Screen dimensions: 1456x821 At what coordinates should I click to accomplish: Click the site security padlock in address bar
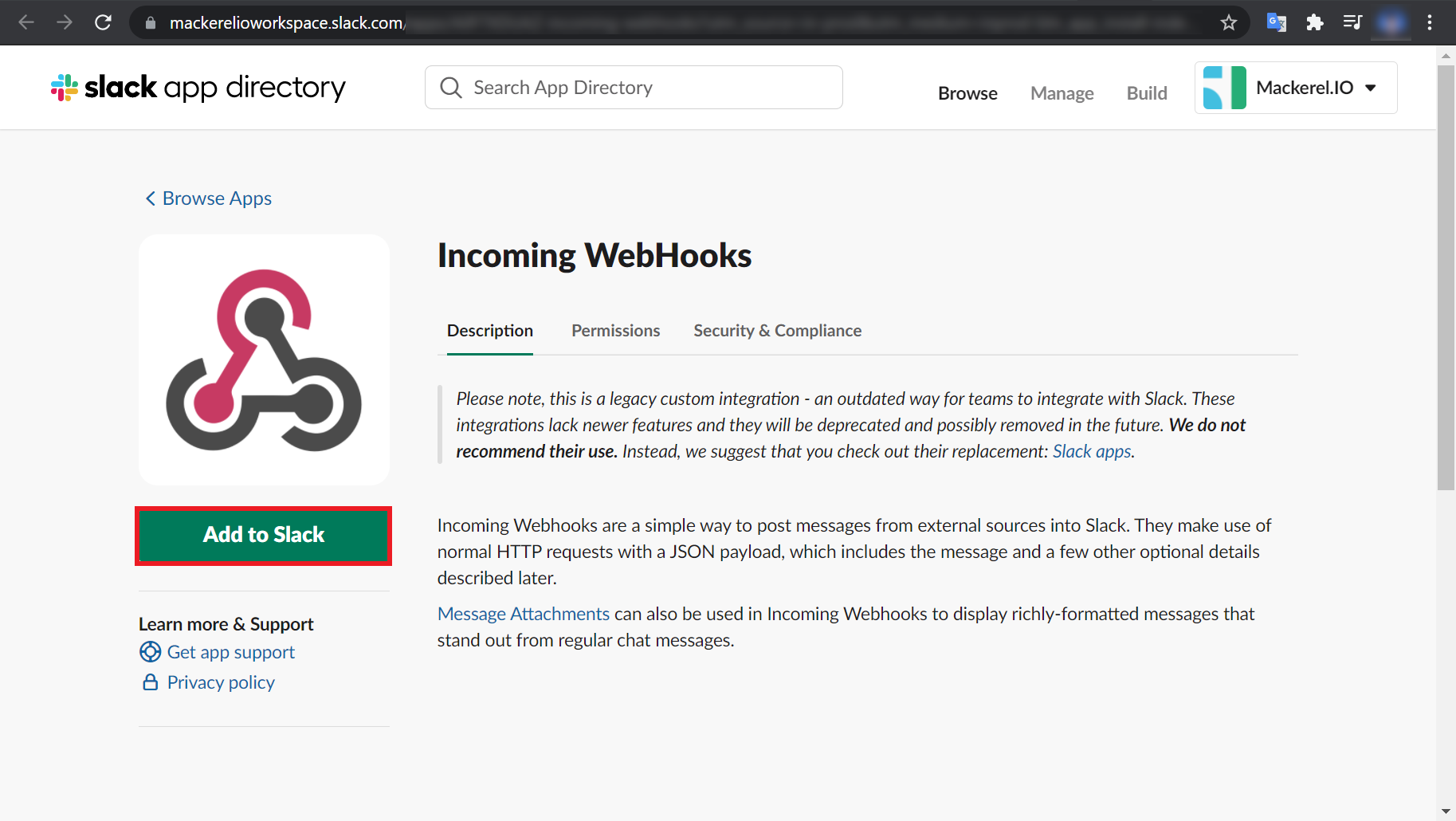coord(150,22)
